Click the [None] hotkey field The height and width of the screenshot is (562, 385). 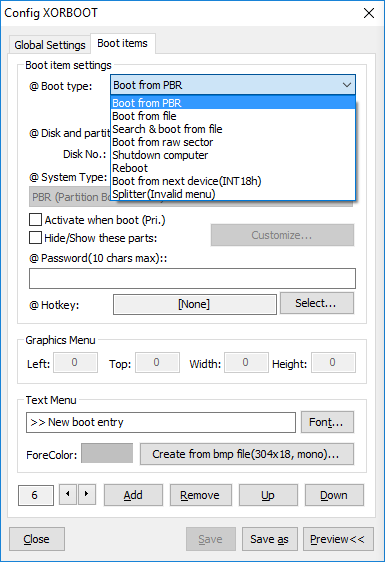point(195,304)
